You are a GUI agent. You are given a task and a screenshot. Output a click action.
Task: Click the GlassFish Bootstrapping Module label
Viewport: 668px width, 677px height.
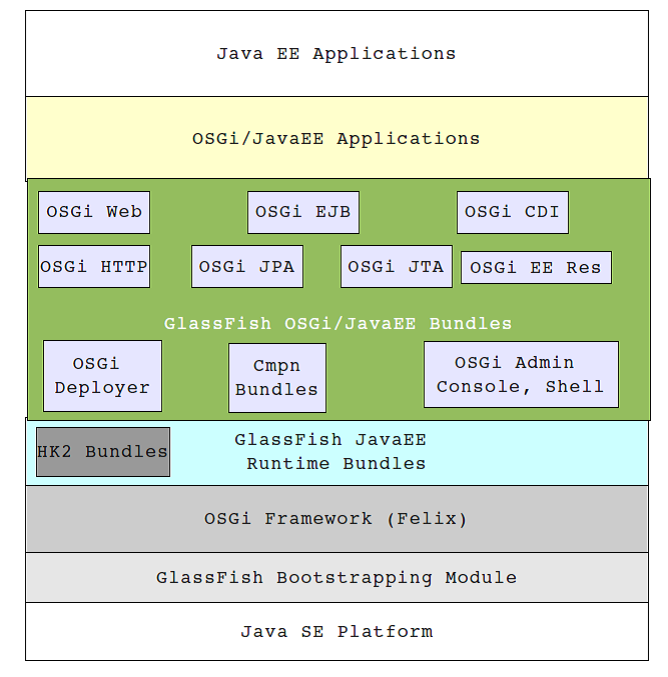pos(336,578)
